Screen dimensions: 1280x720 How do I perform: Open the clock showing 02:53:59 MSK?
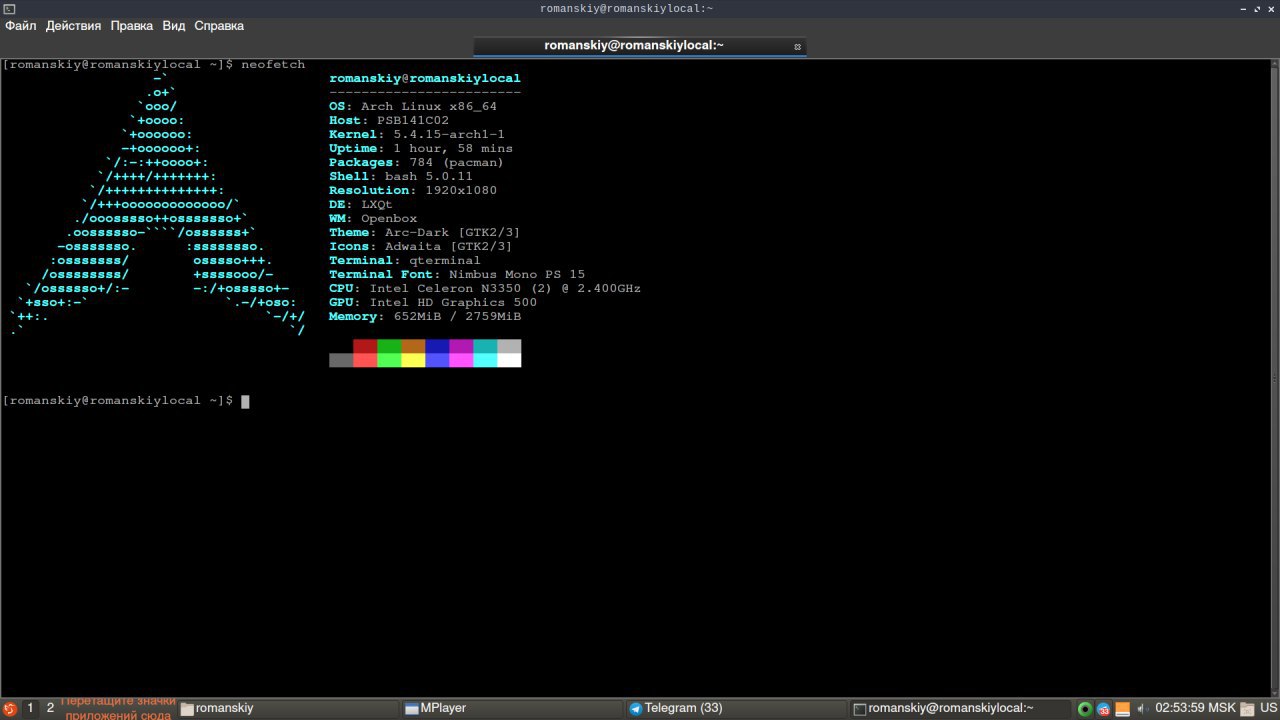[1195, 708]
